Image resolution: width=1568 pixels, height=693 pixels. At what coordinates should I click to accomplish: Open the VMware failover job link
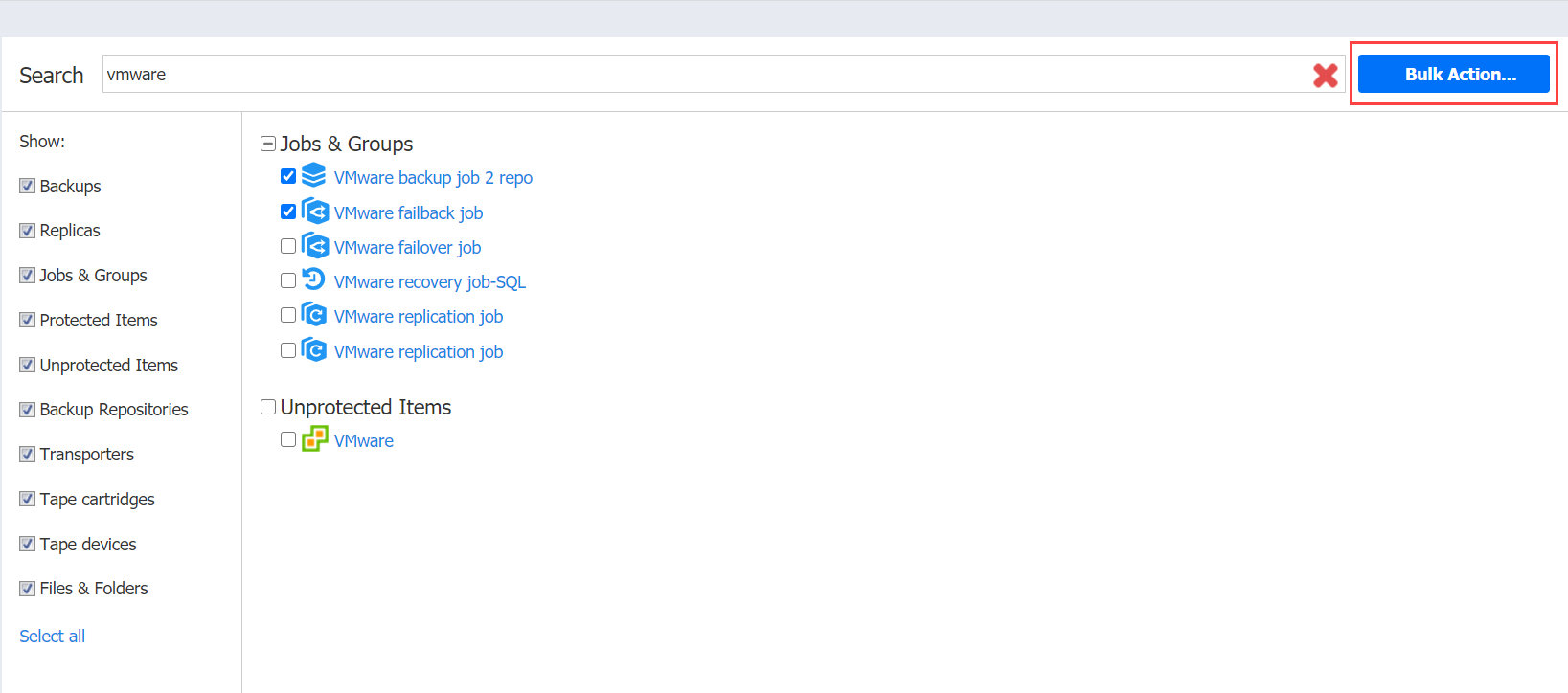coord(407,248)
